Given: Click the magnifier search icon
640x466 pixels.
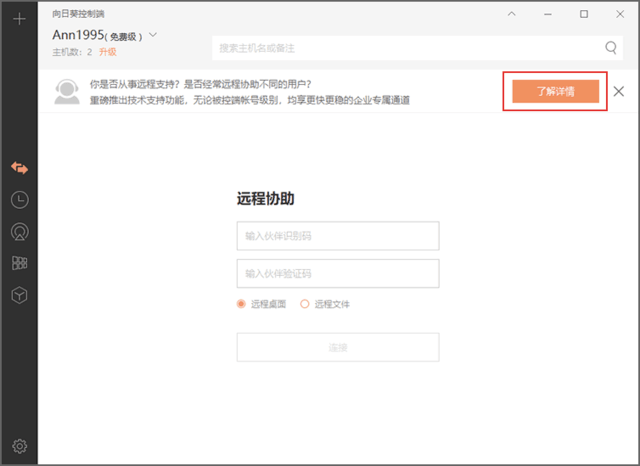Looking at the screenshot, I should tap(611, 47).
